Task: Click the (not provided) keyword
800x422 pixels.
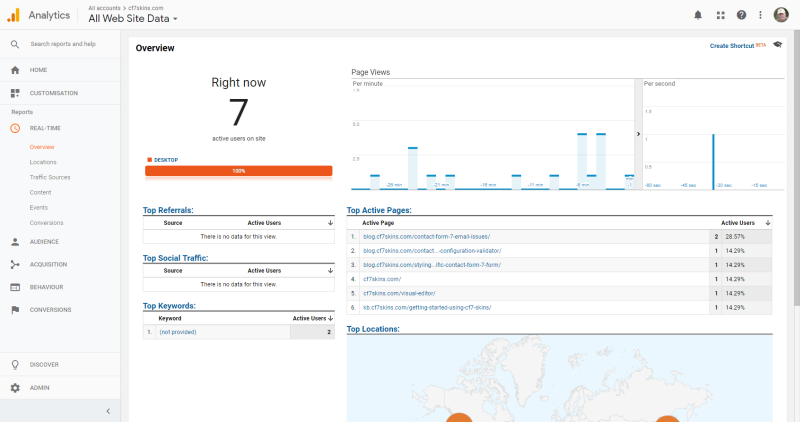Action: coord(178,332)
